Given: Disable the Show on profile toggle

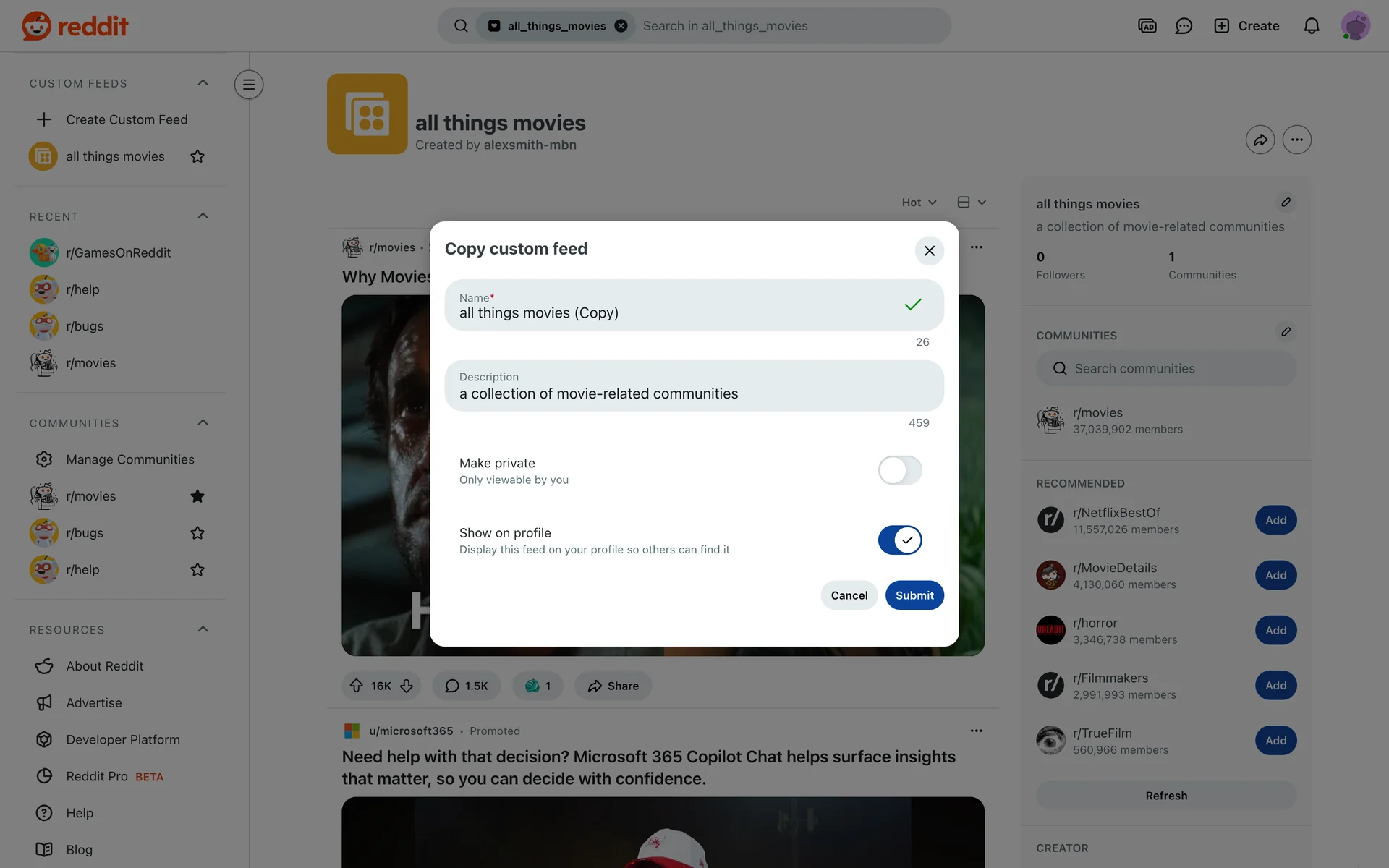Looking at the screenshot, I should [x=899, y=540].
